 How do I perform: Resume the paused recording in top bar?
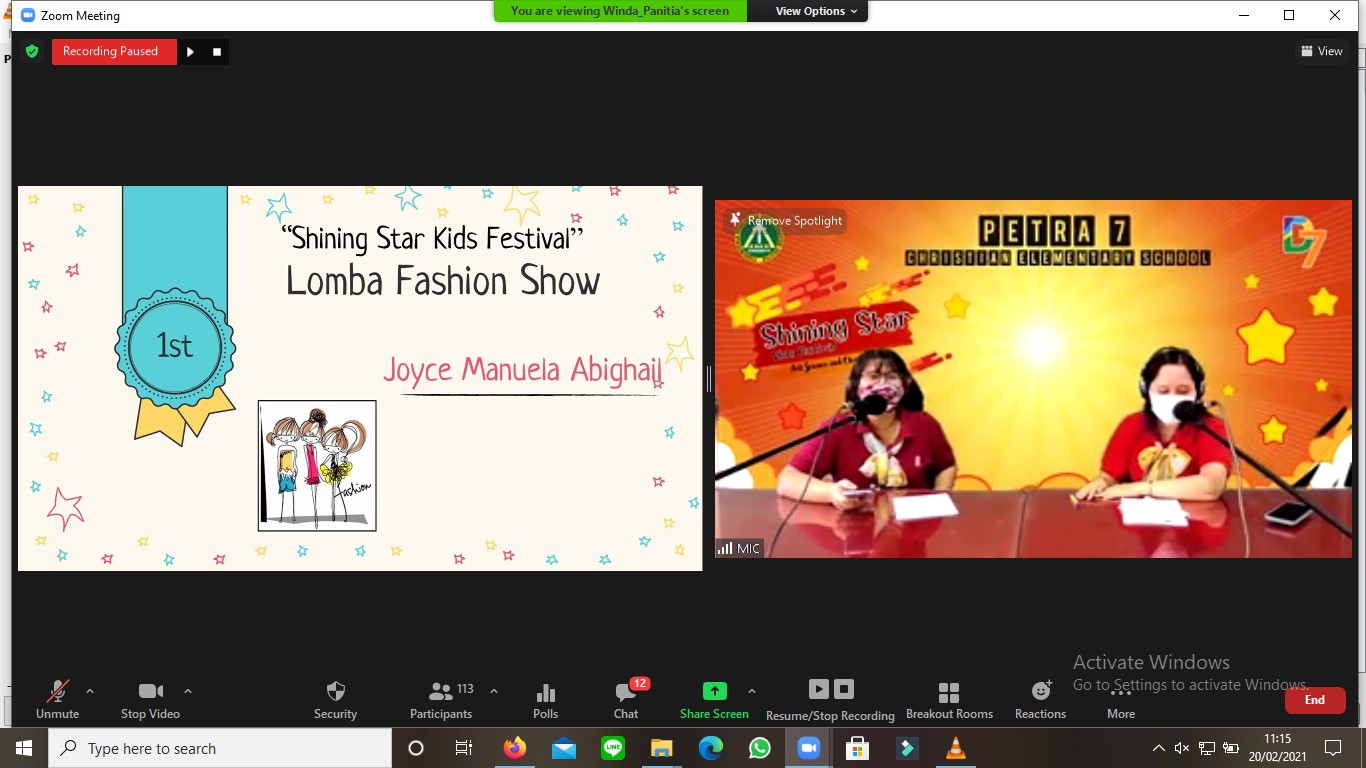pyautogui.click(x=190, y=52)
